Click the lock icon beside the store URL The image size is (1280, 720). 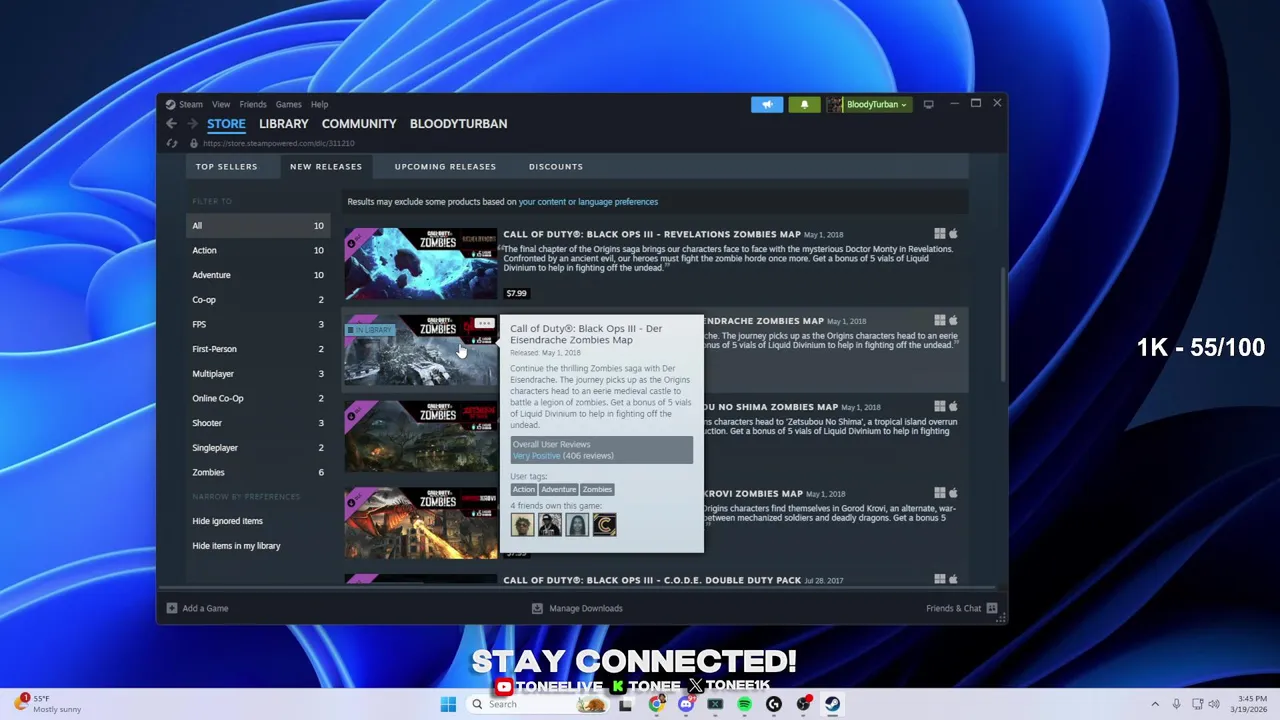click(194, 143)
